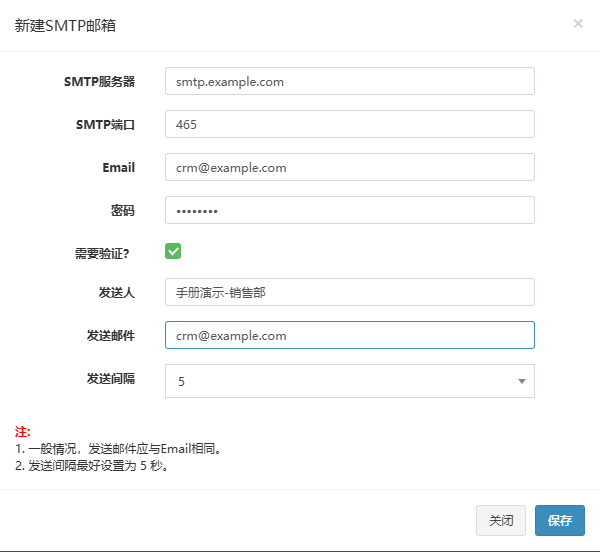
Task: Focus the SMTP端口 field showing 465
Action: (350, 124)
